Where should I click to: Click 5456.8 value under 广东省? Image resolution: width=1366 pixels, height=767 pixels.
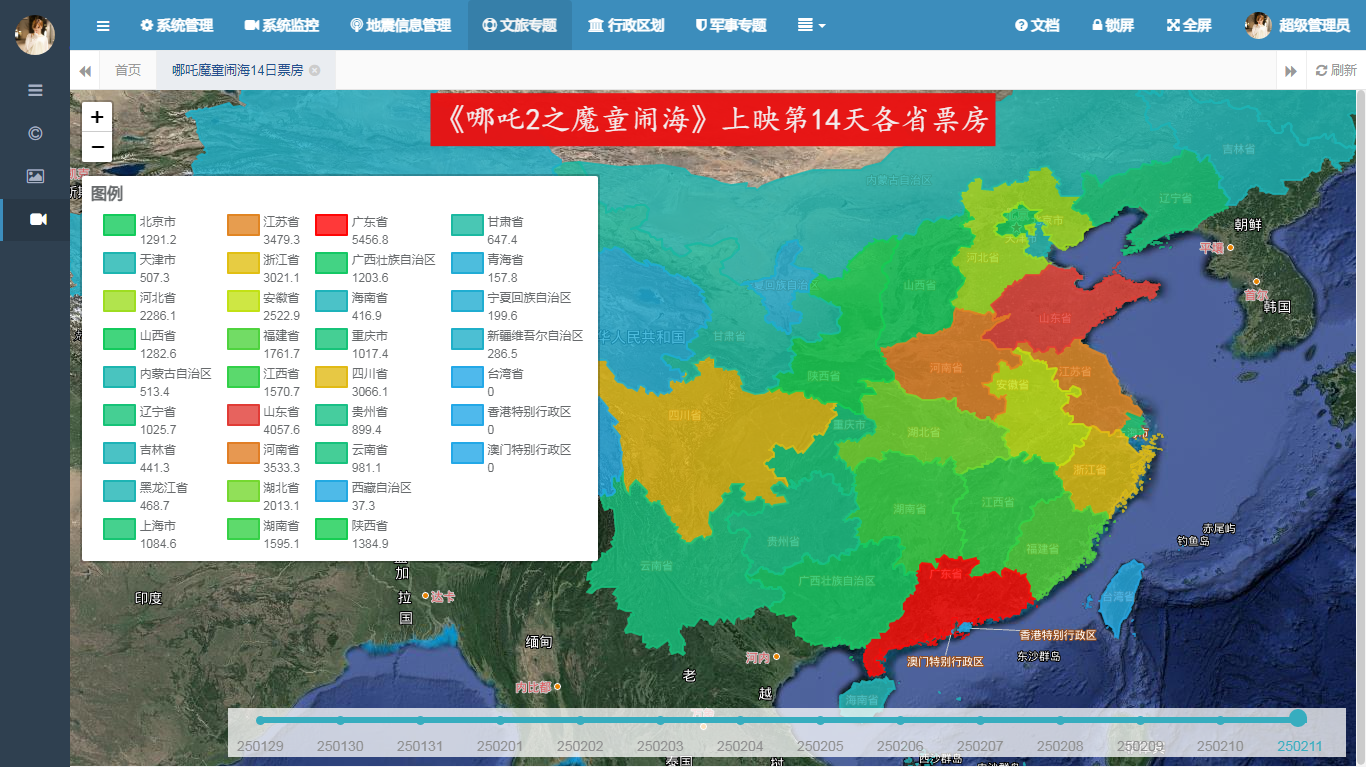pos(370,240)
